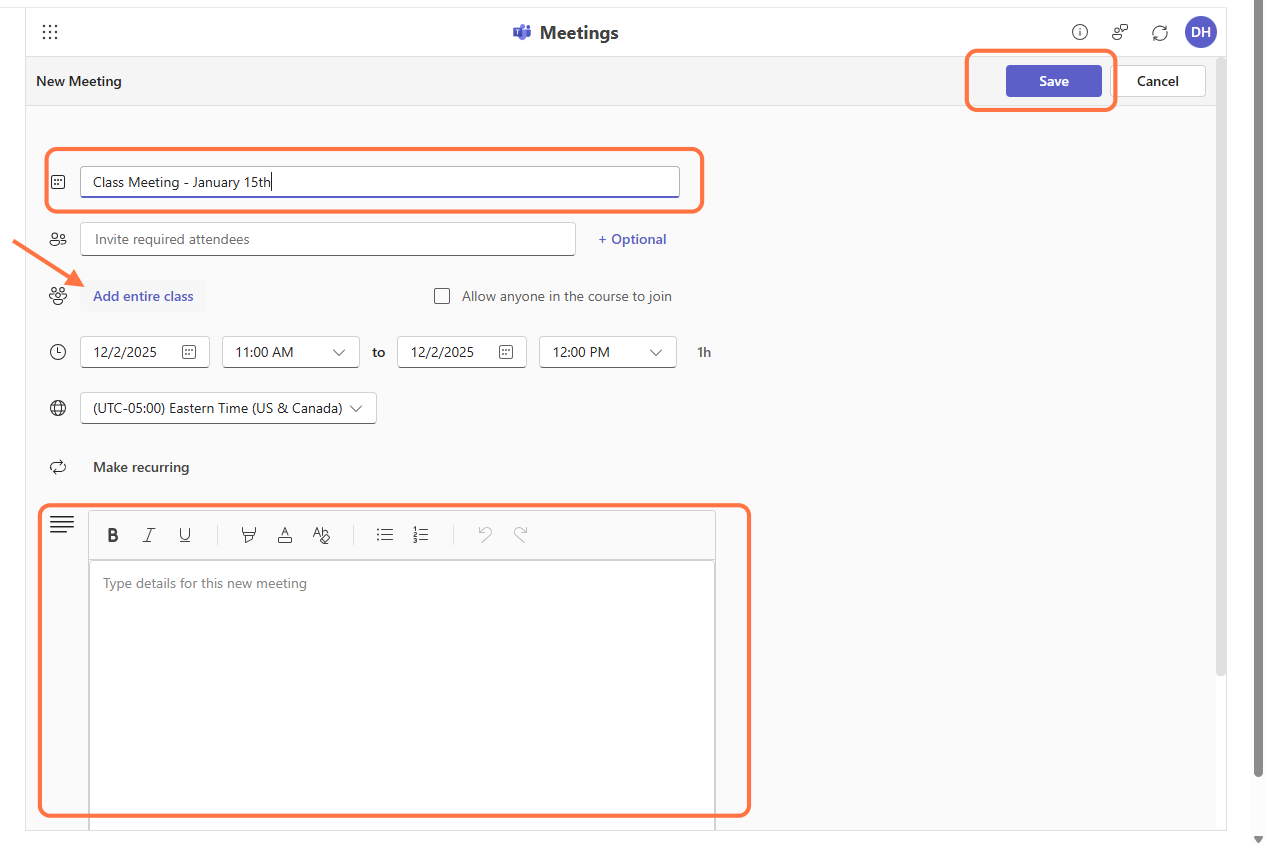Open the DH profile avatar

[x=1201, y=32]
